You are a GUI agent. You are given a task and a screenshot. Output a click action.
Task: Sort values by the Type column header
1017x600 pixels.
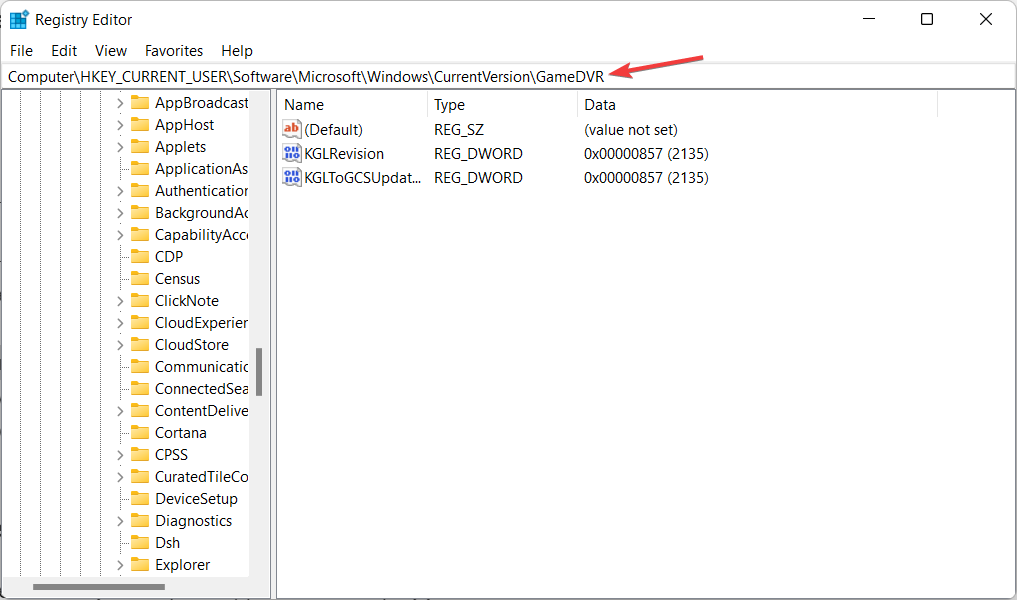coord(503,104)
